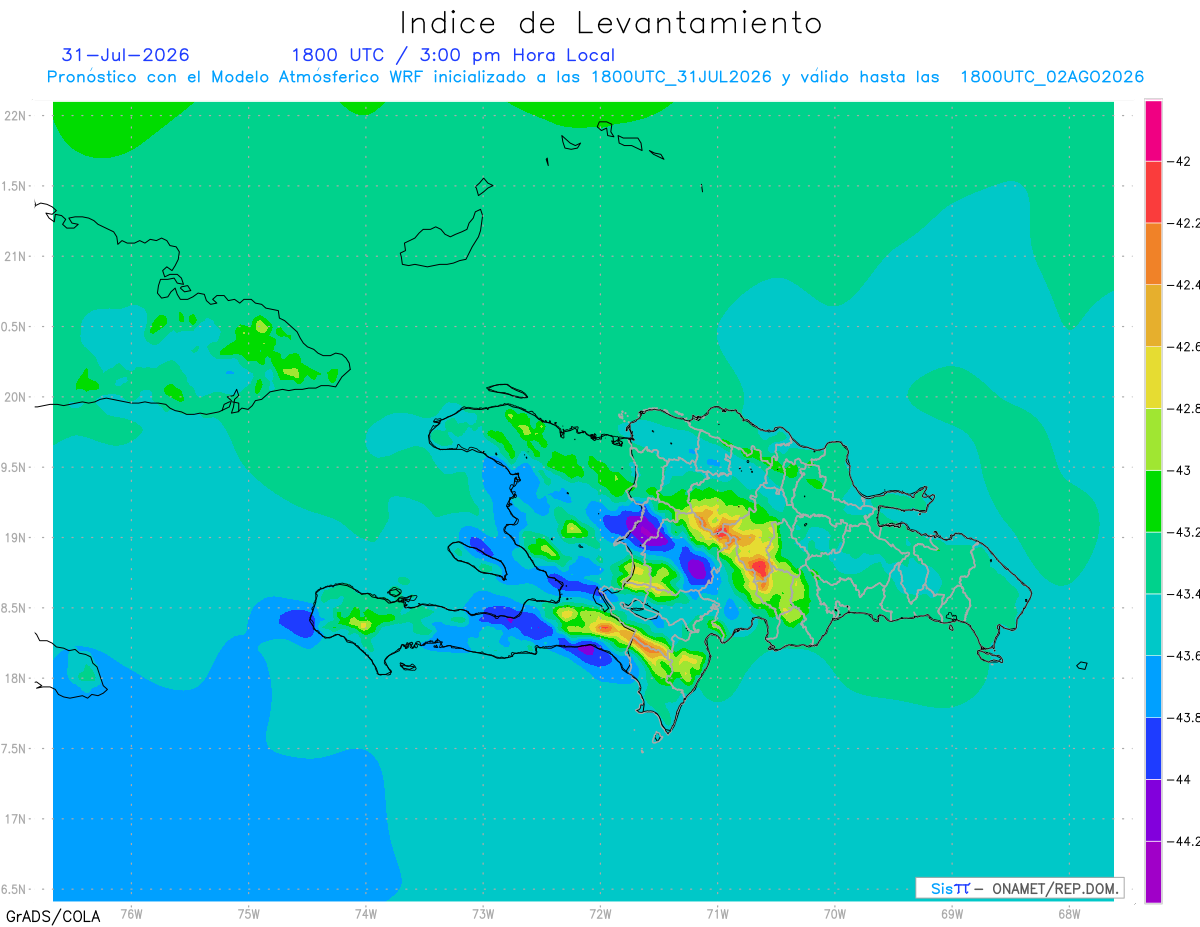Pick the gold legend swatch above -42.6
The width and height of the screenshot is (1200, 927).
(1153, 315)
